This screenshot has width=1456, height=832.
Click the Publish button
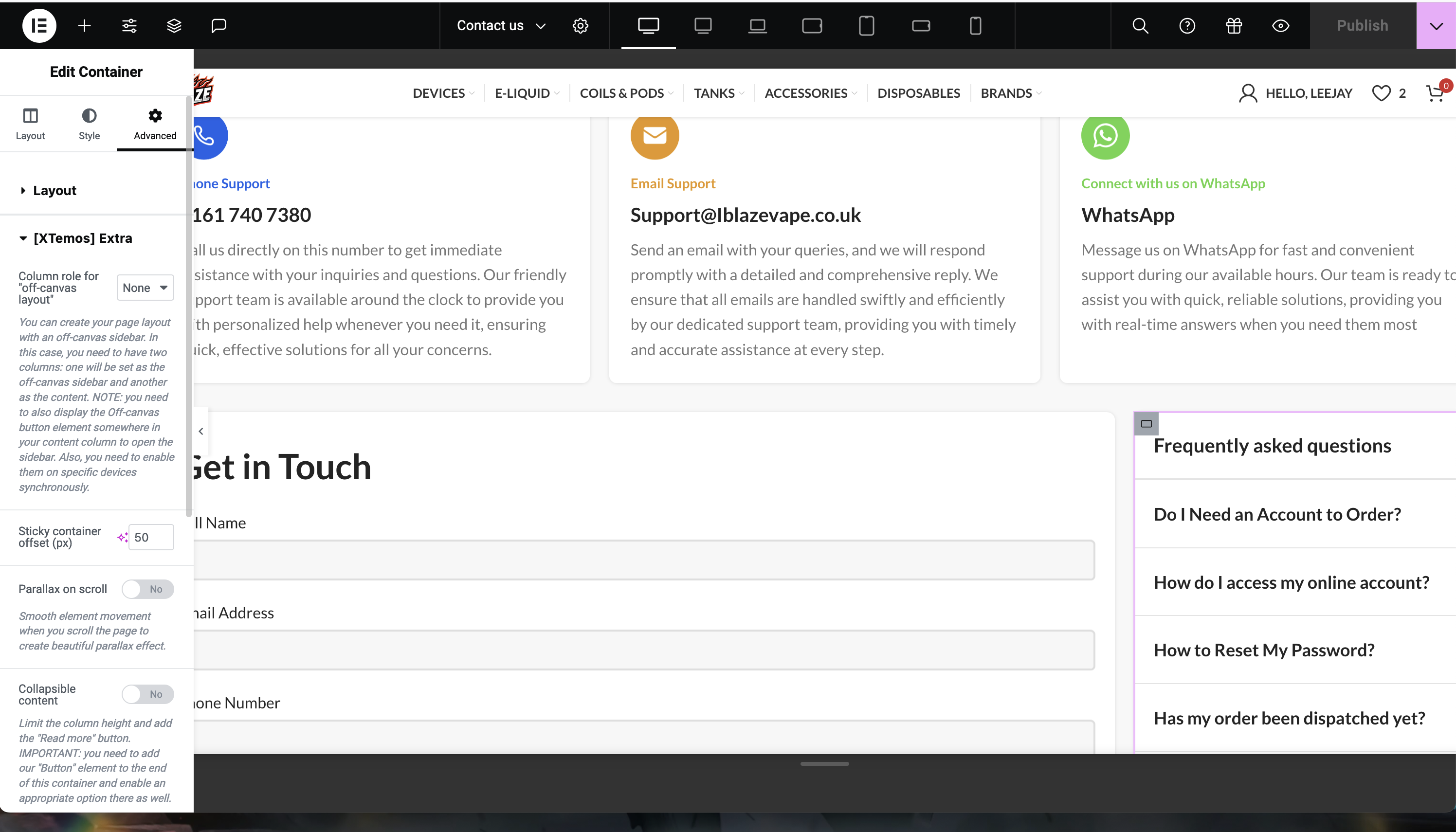coord(1362,26)
